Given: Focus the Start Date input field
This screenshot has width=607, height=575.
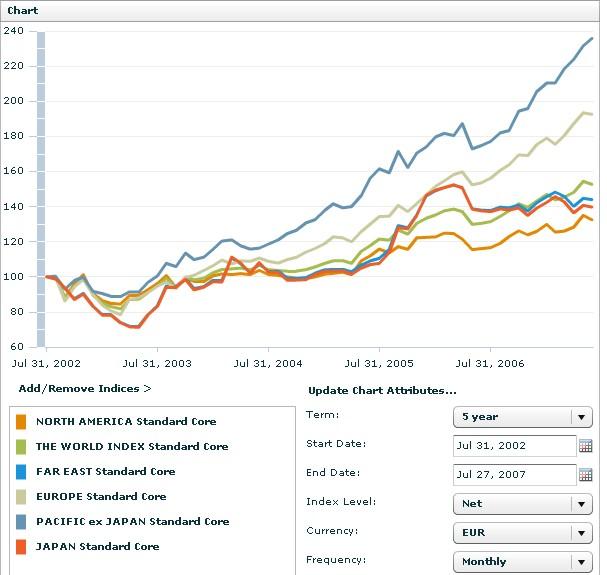Looking at the screenshot, I should [514, 446].
